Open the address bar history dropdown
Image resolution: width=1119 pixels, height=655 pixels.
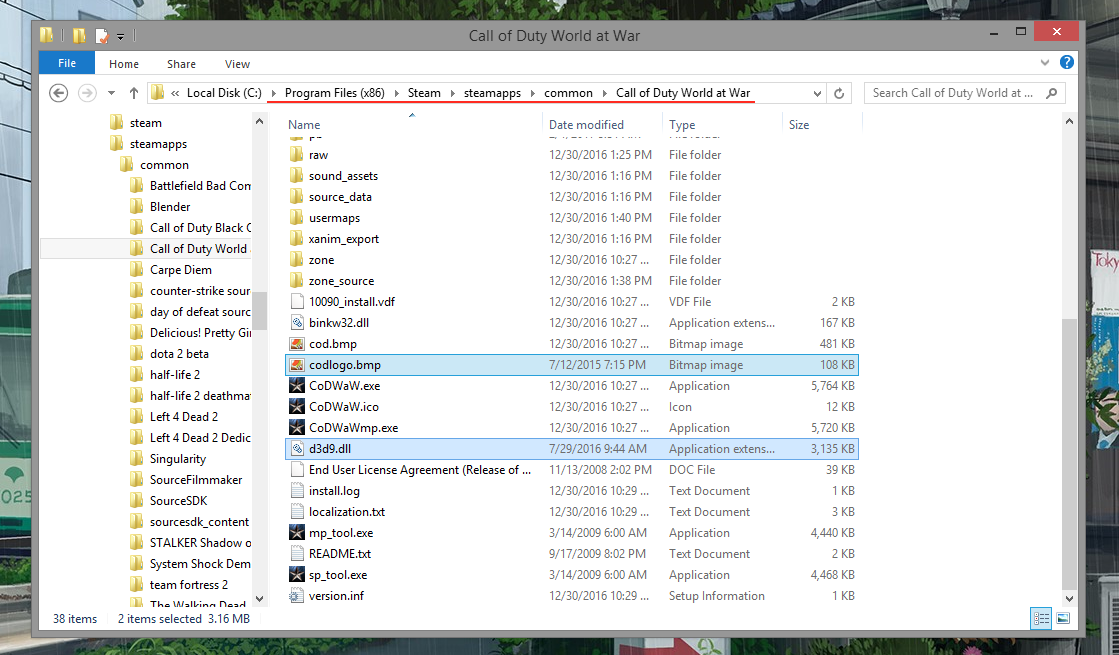(817, 93)
